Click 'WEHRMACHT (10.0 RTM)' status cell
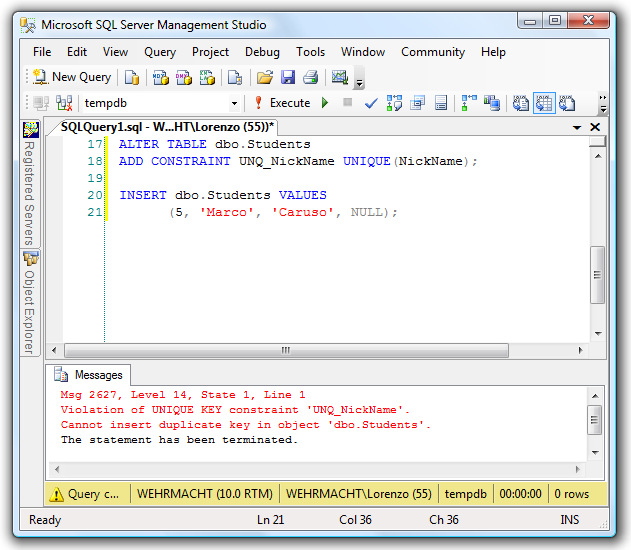The width and height of the screenshot is (631, 550). click(x=204, y=494)
